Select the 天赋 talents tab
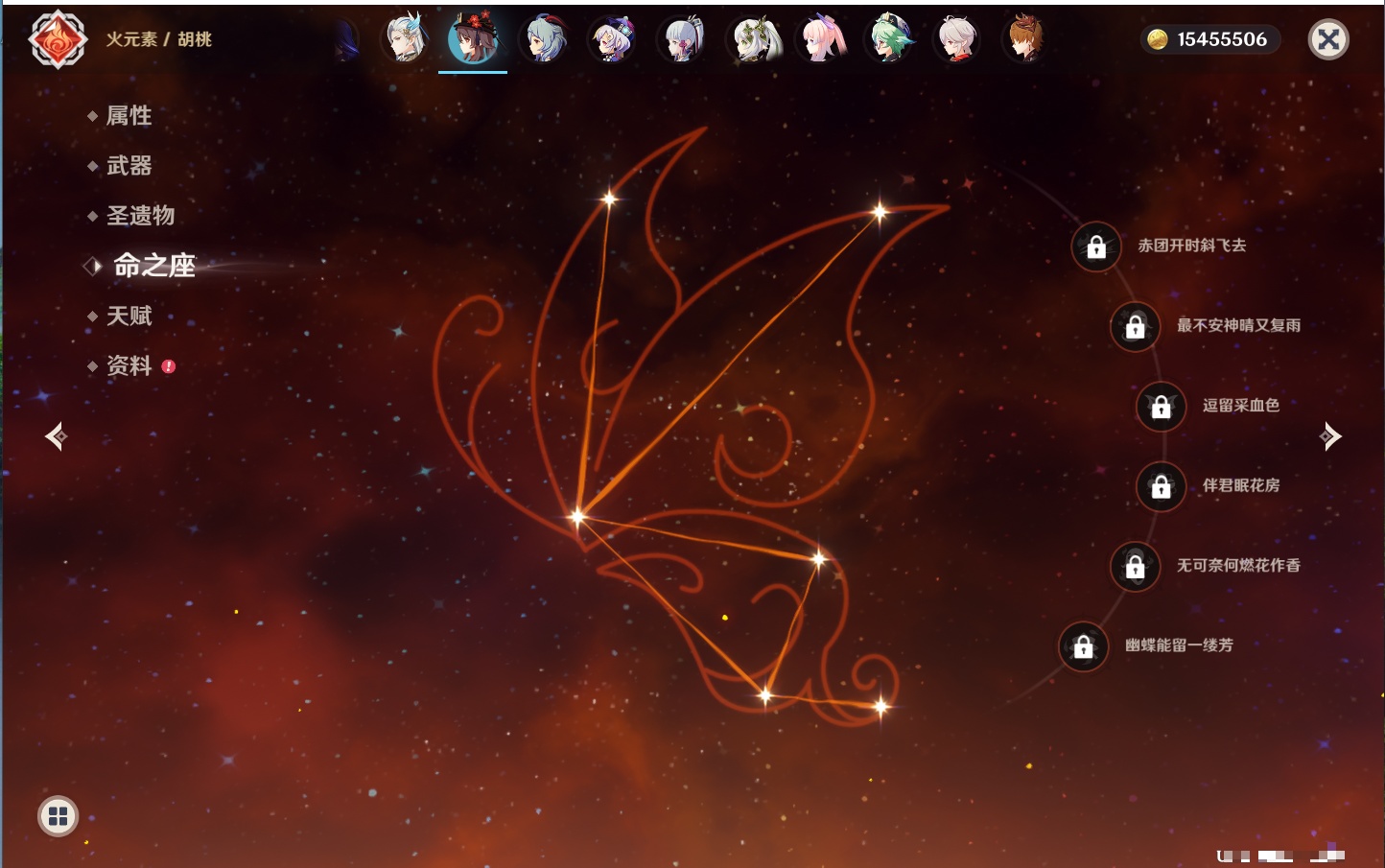This screenshot has width=1385, height=868. 129,316
